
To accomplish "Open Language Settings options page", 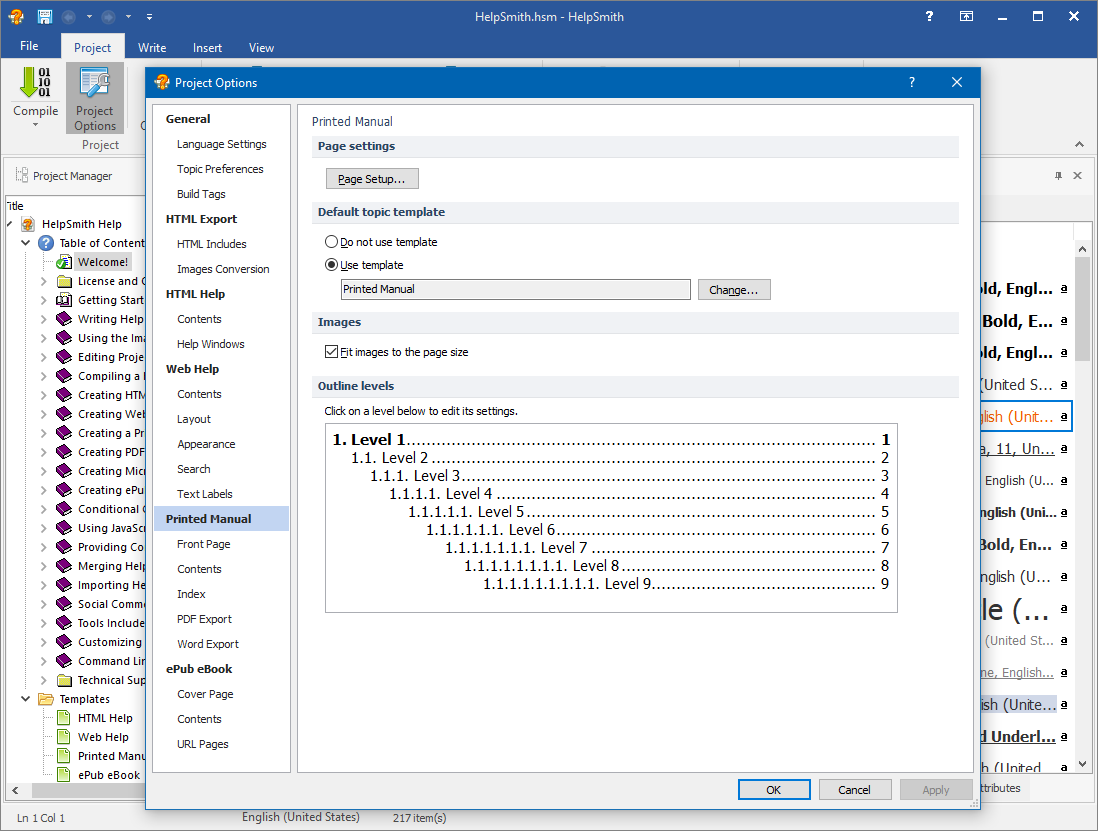I will 221,144.
